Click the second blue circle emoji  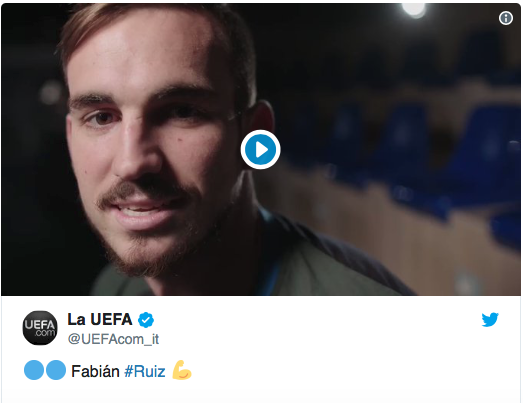point(56,370)
